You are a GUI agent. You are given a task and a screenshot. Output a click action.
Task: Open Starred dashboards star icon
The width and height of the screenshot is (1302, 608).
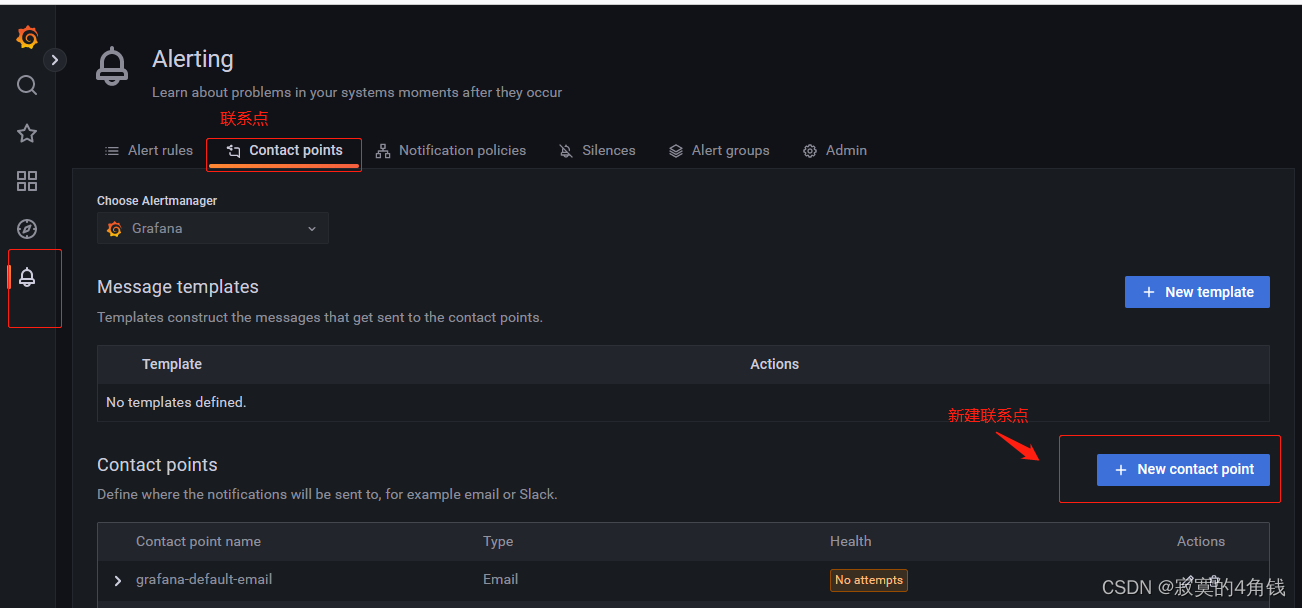point(27,133)
